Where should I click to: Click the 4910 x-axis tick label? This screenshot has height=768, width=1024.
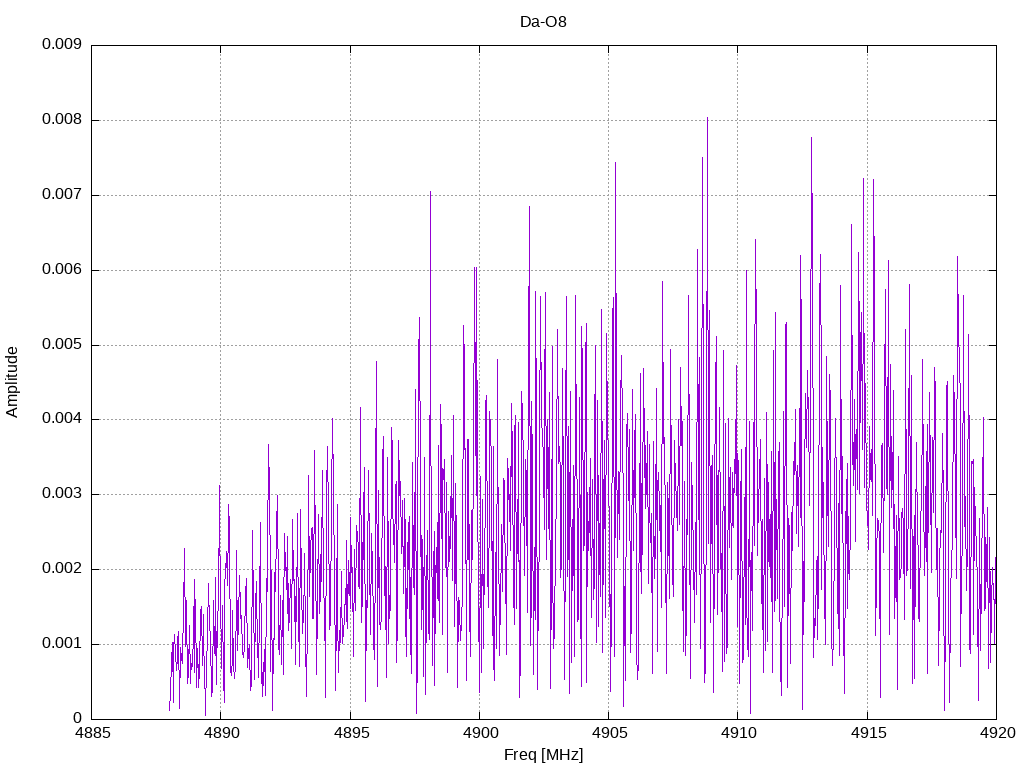point(739,733)
